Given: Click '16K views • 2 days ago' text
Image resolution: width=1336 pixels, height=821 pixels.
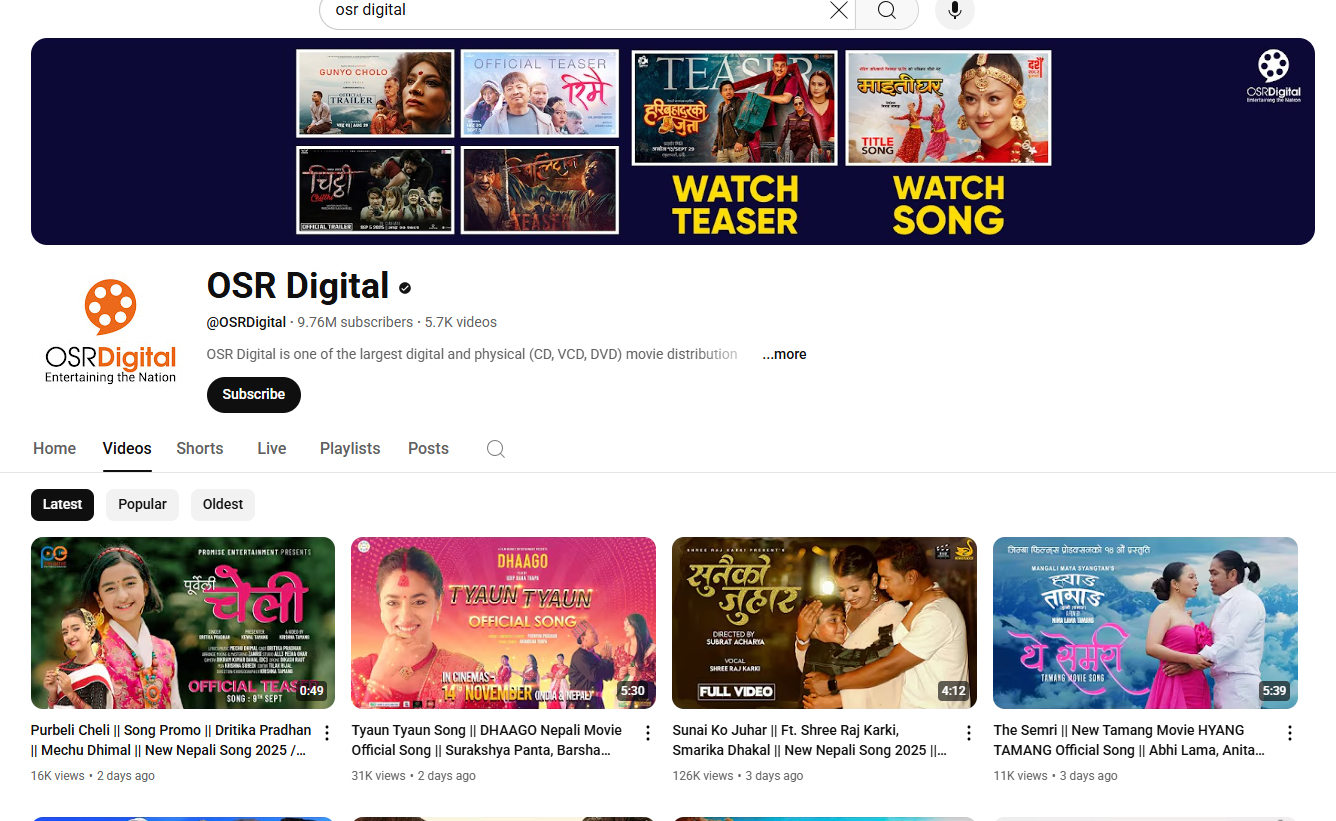Looking at the screenshot, I should [93, 776].
